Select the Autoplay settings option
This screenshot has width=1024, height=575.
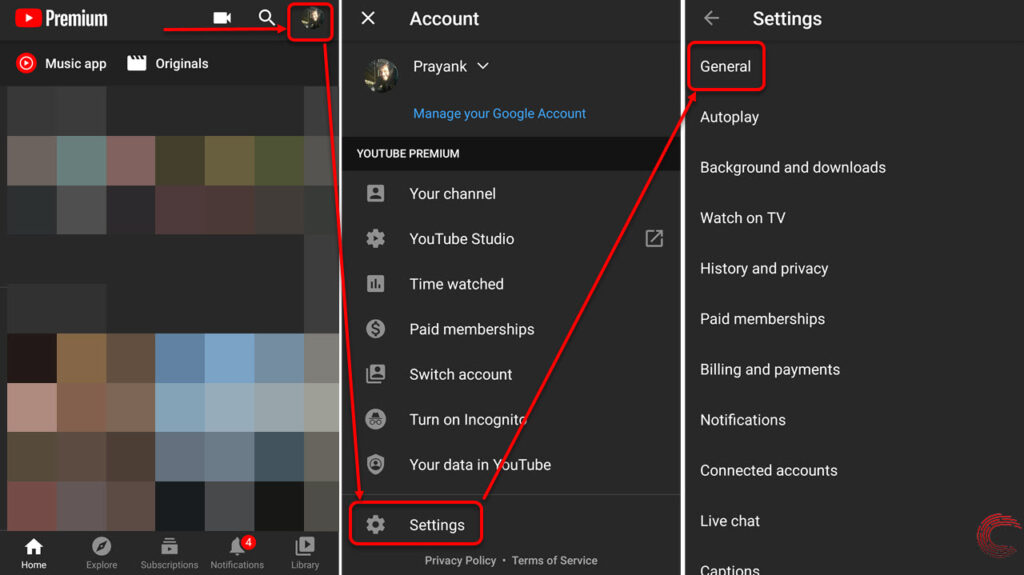point(729,117)
